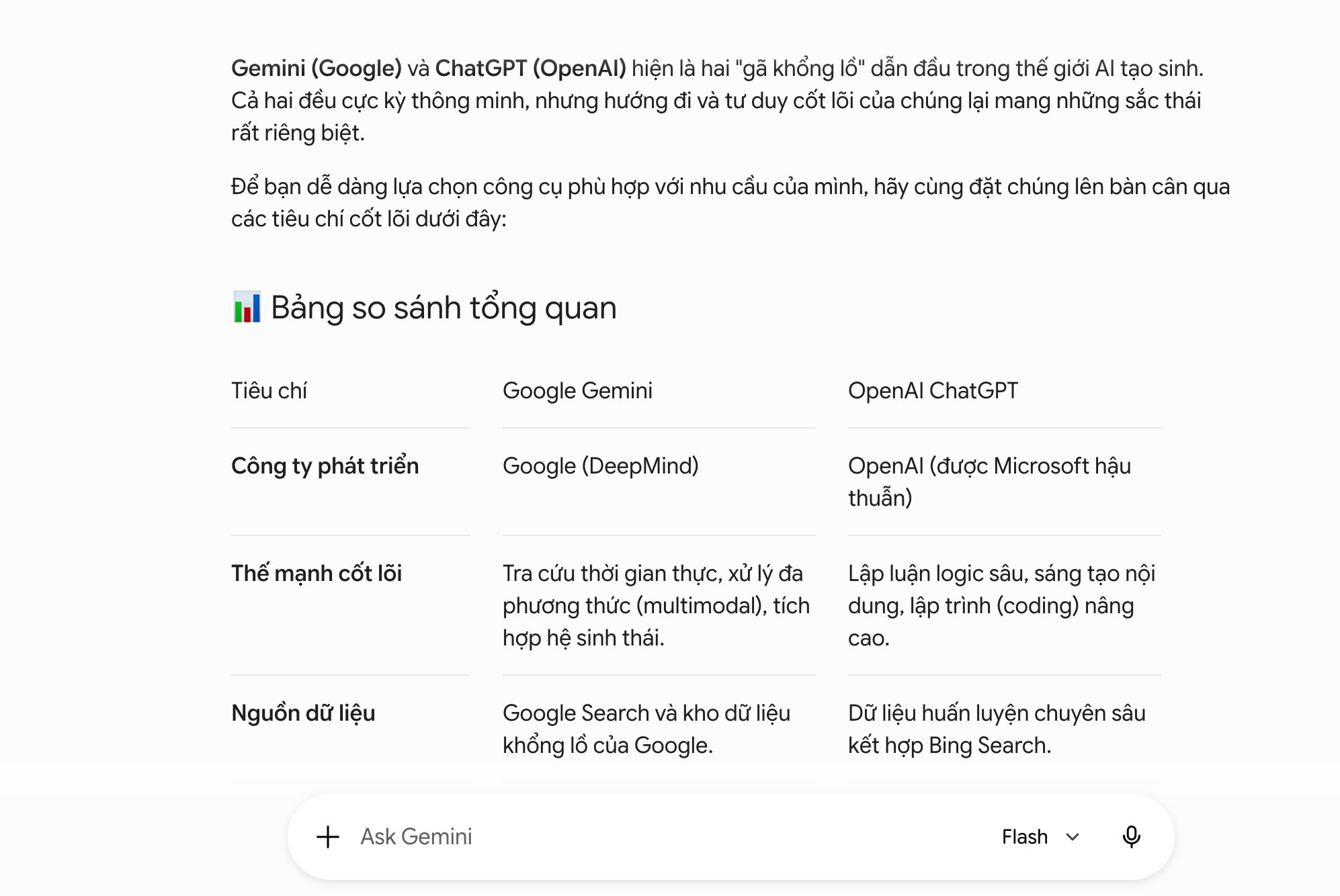Click the paragraph starting 'Để bạn dễ dàng'

click(730, 203)
